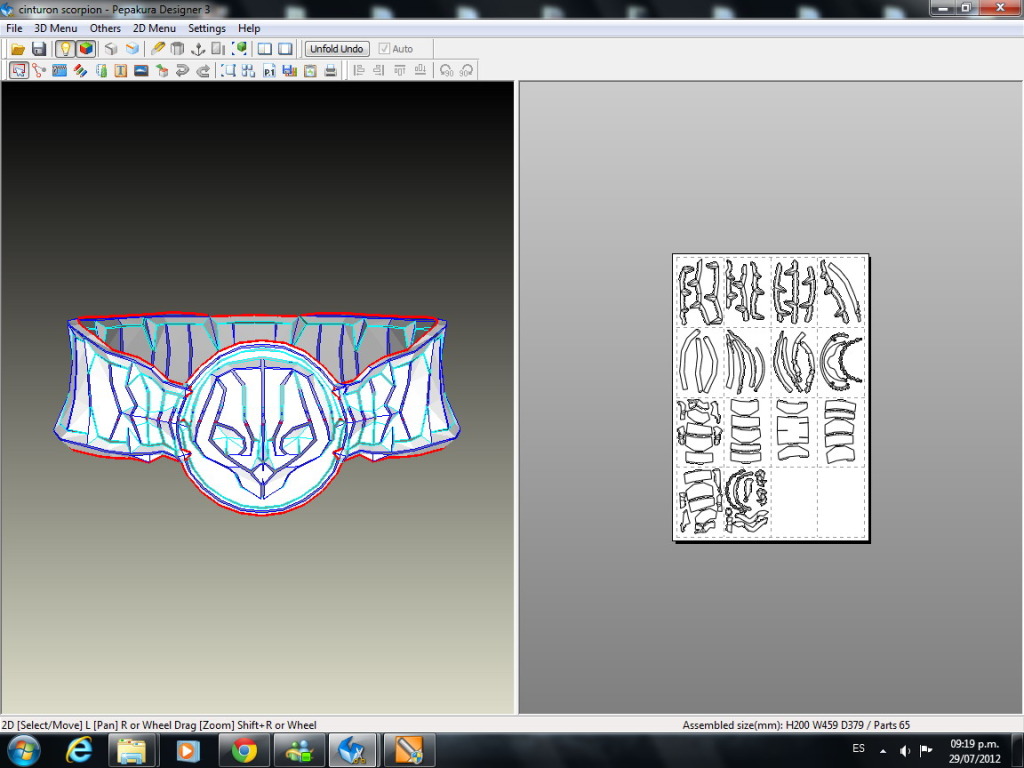Click the gray cube 3D model icon
The image size is (1024, 768).
(111, 49)
